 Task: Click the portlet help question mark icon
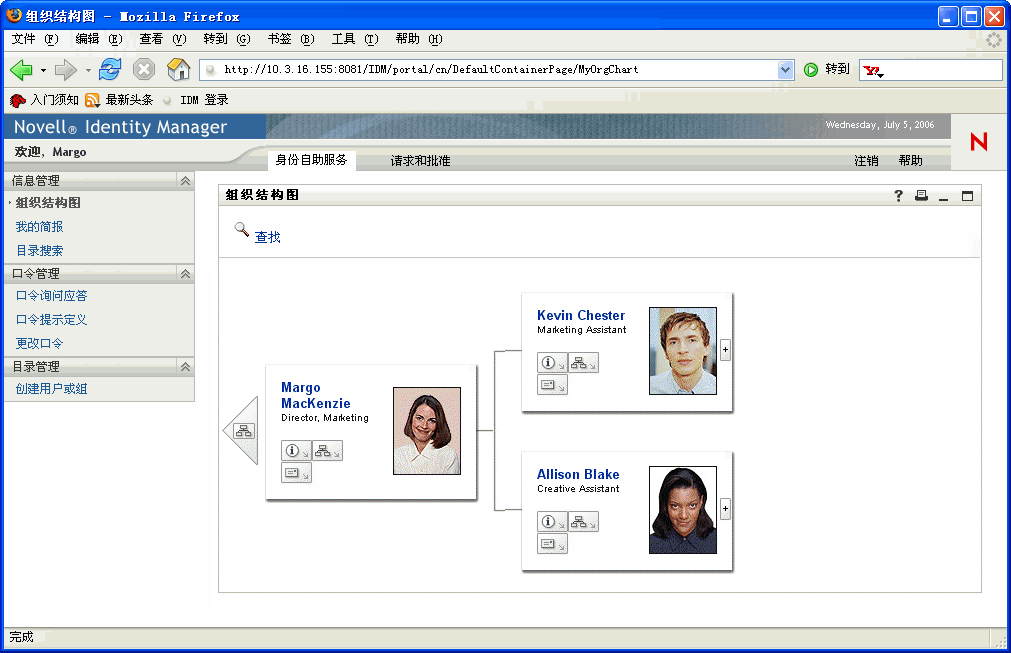898,195
